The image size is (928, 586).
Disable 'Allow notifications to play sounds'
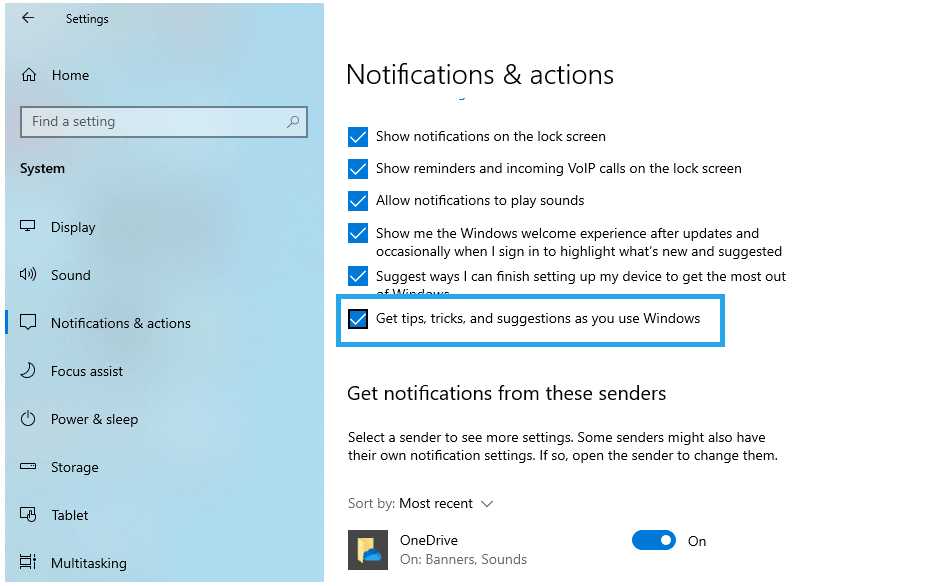358,200
